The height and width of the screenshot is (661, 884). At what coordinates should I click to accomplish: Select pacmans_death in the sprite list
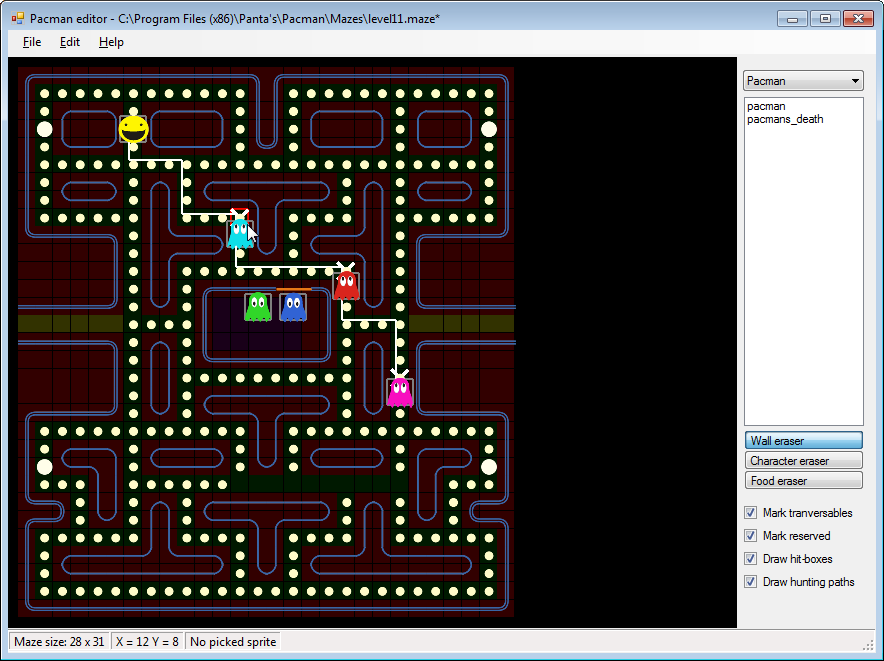785,119
